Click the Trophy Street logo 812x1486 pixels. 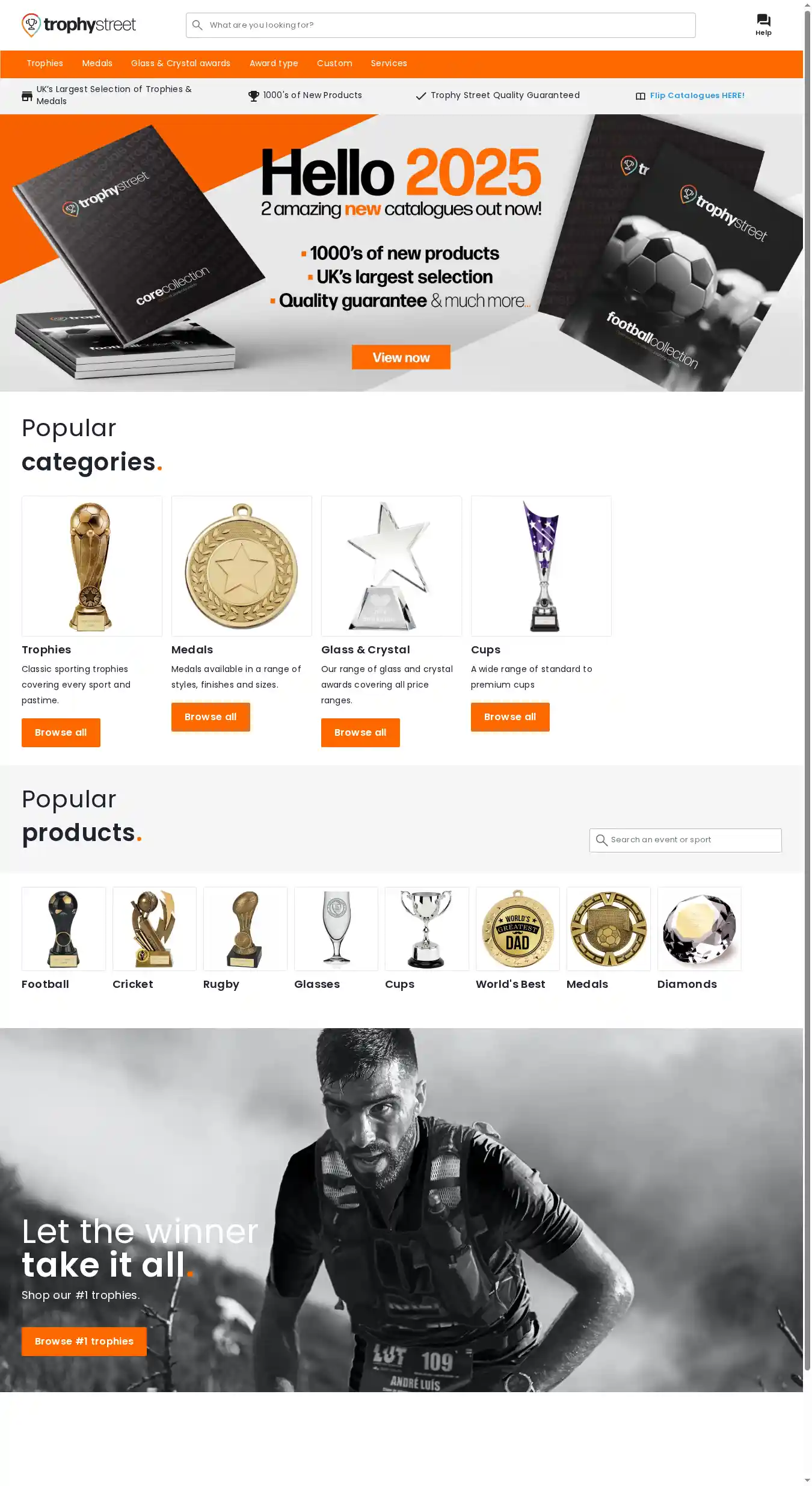pyautogui.click(x=79, y=25)
